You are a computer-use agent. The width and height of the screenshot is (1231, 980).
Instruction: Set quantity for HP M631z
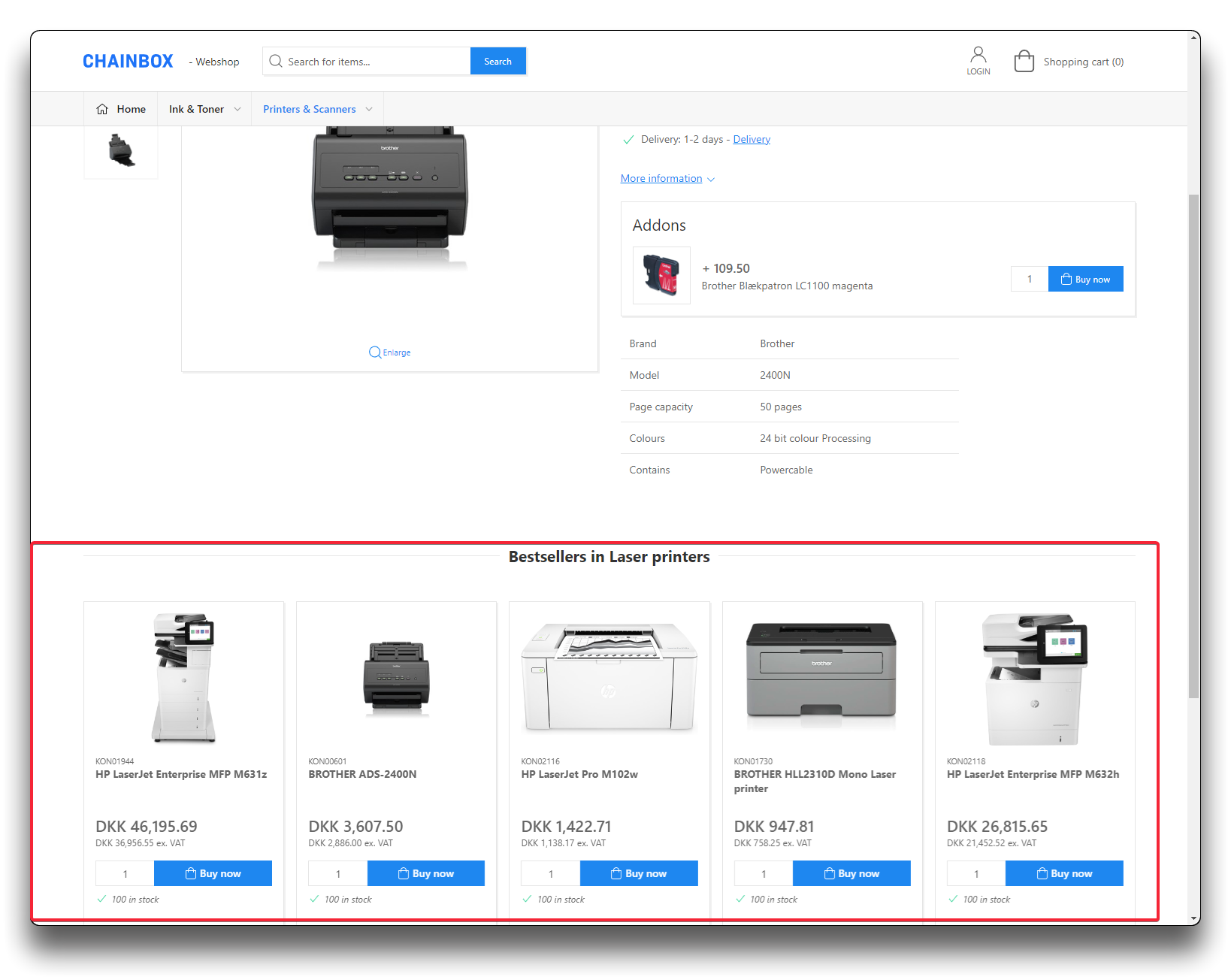tap(125, 873)
